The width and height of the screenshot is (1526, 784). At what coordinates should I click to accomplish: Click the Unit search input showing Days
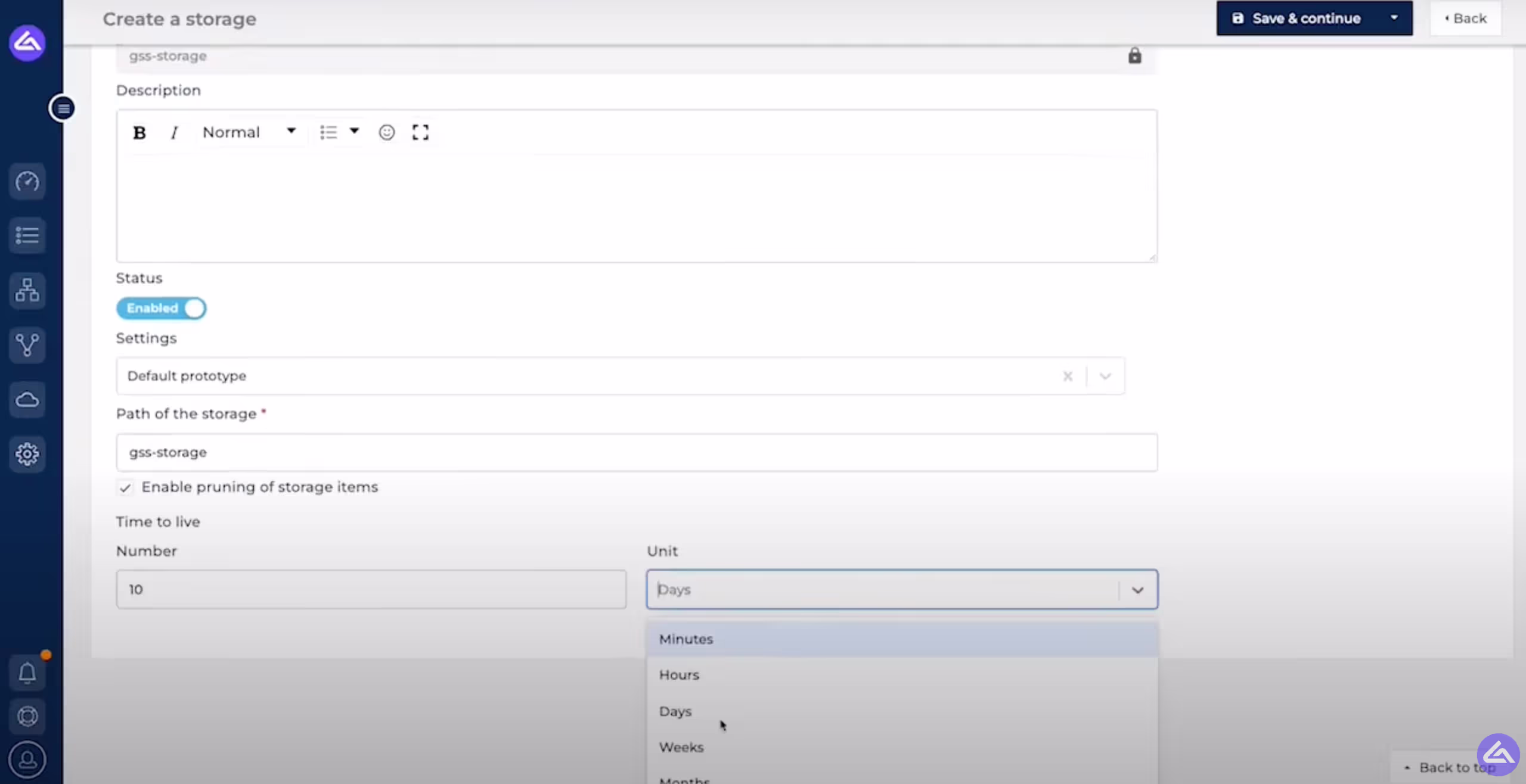click(882, 590)
